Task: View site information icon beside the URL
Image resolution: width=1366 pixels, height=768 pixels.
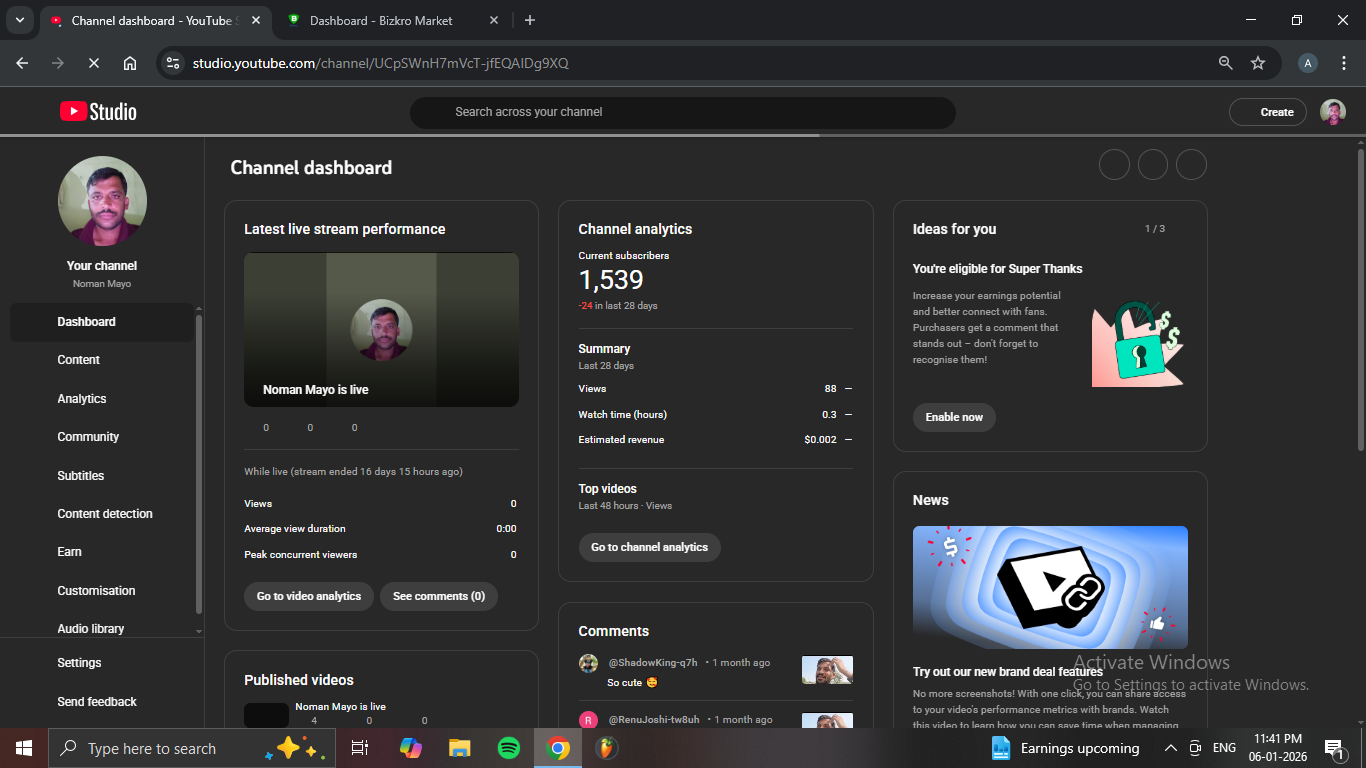Action: point(173,63)
